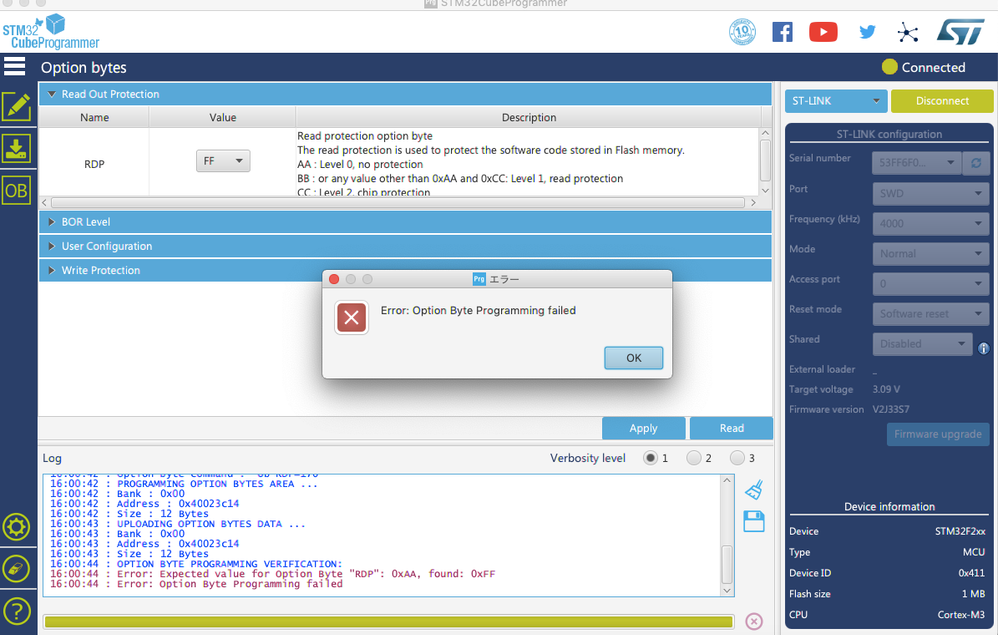Image resolution: width=998 pixels, height=635 pixels.
Task: Open the erasing and programming download view
Action: point(17,149)
